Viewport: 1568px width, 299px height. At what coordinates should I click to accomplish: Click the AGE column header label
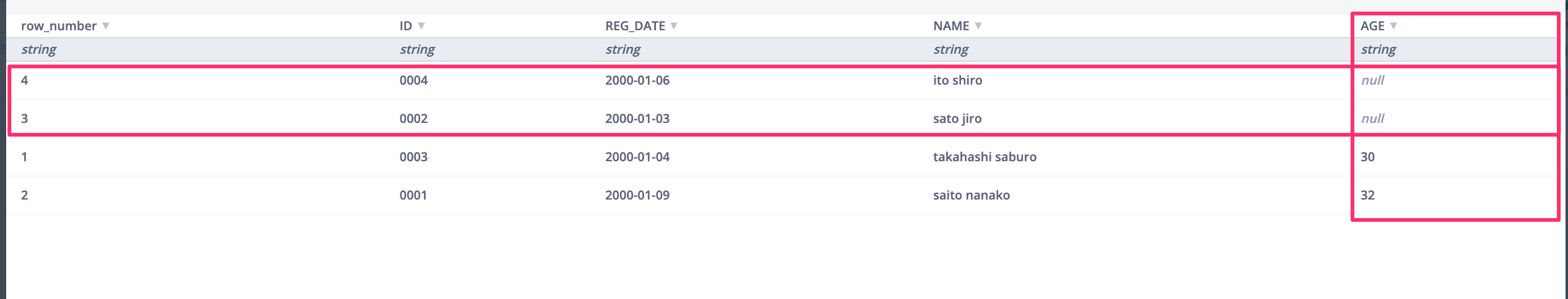1372,26
